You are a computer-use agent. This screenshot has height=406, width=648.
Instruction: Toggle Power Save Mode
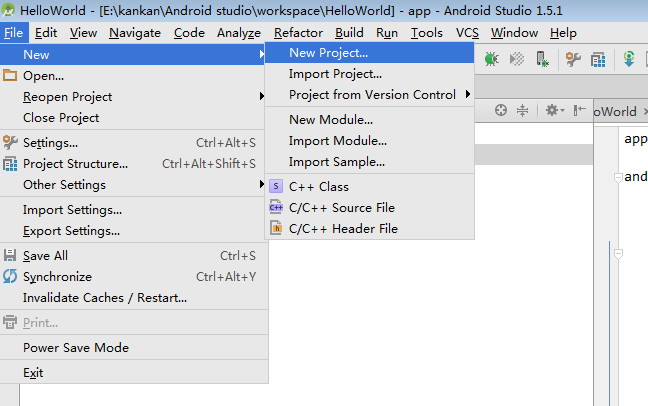pos(134,348)
